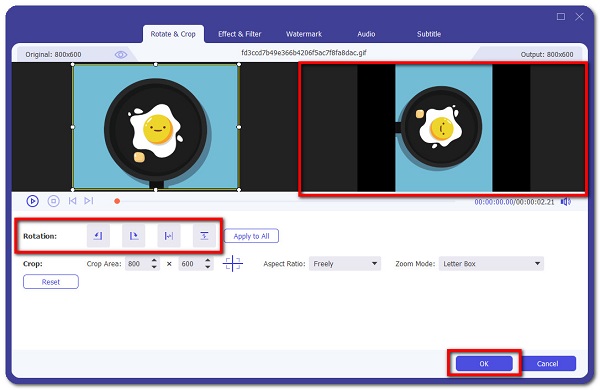
Task: Maximize the edit window
Action: (561, 16)
